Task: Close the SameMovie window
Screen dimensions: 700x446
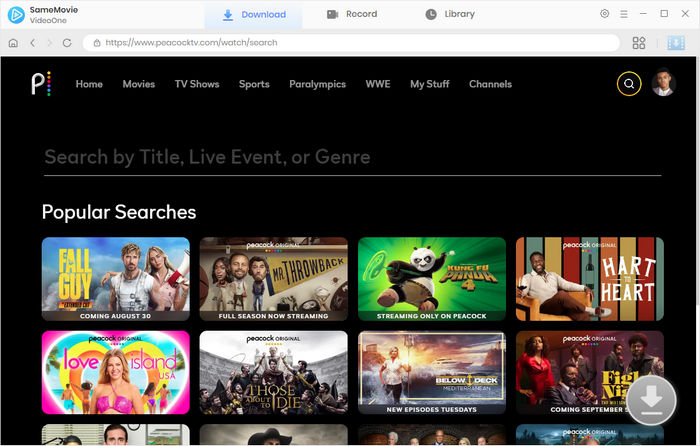Action: pyautogui.click(x=685, y=14)
